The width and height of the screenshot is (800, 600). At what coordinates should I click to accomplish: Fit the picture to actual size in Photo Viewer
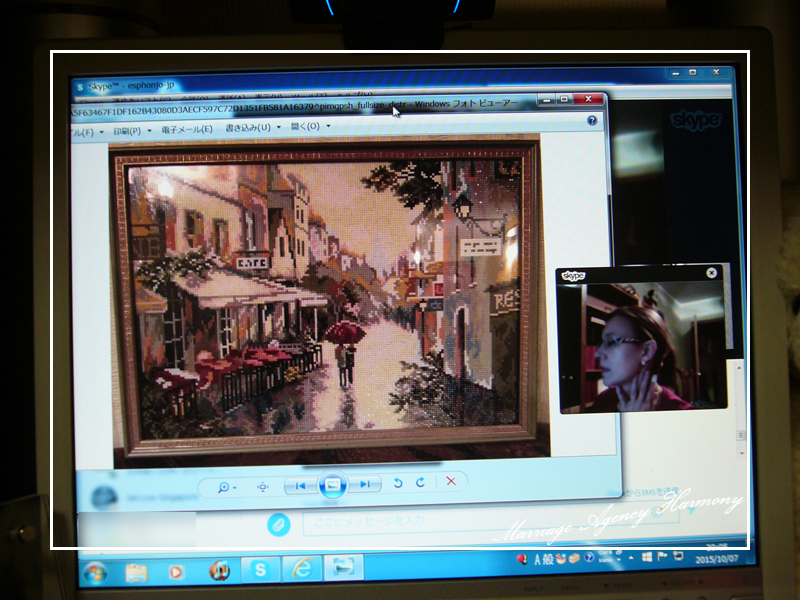coord(262,487)
